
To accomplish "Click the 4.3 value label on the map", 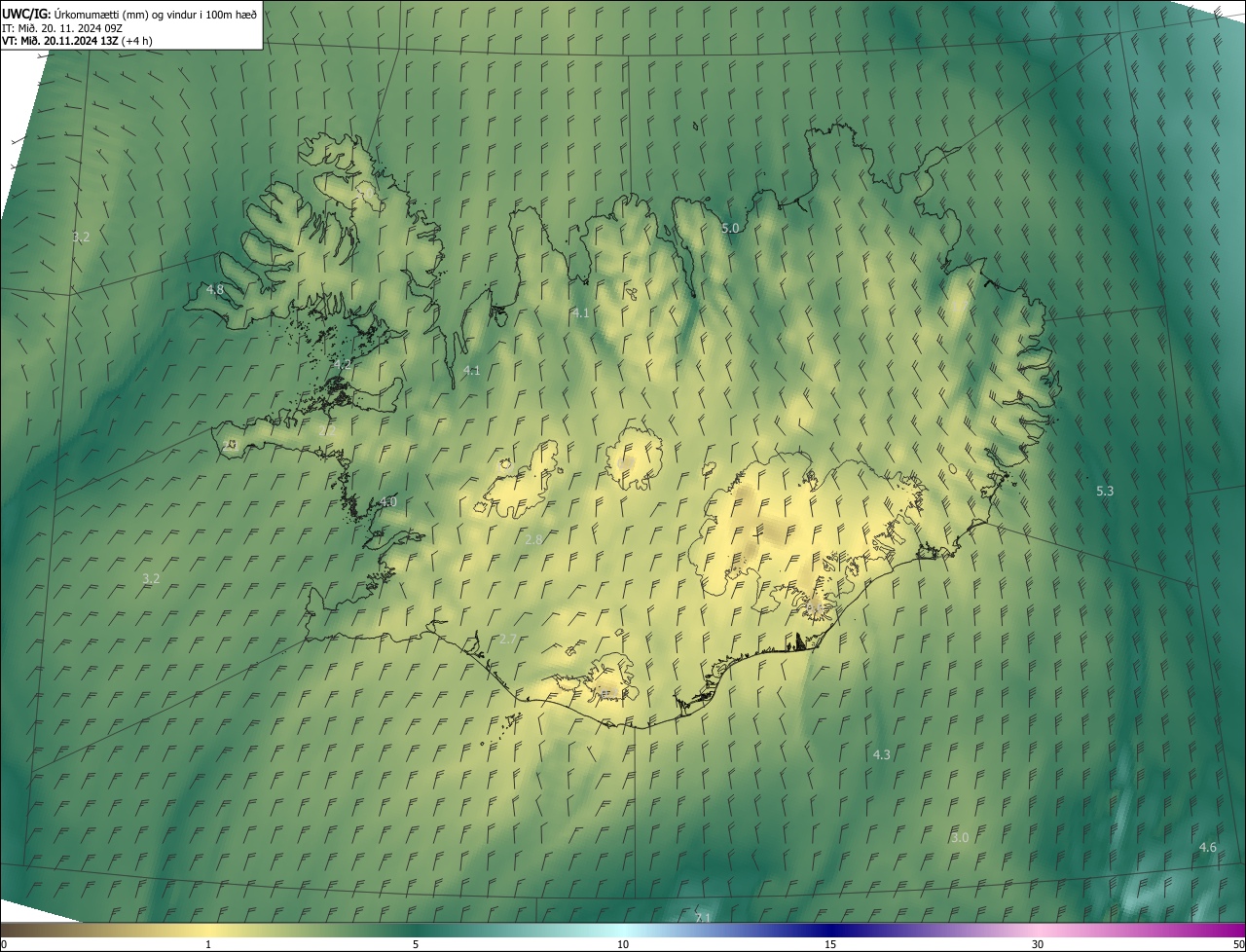I will coord(881,754).
